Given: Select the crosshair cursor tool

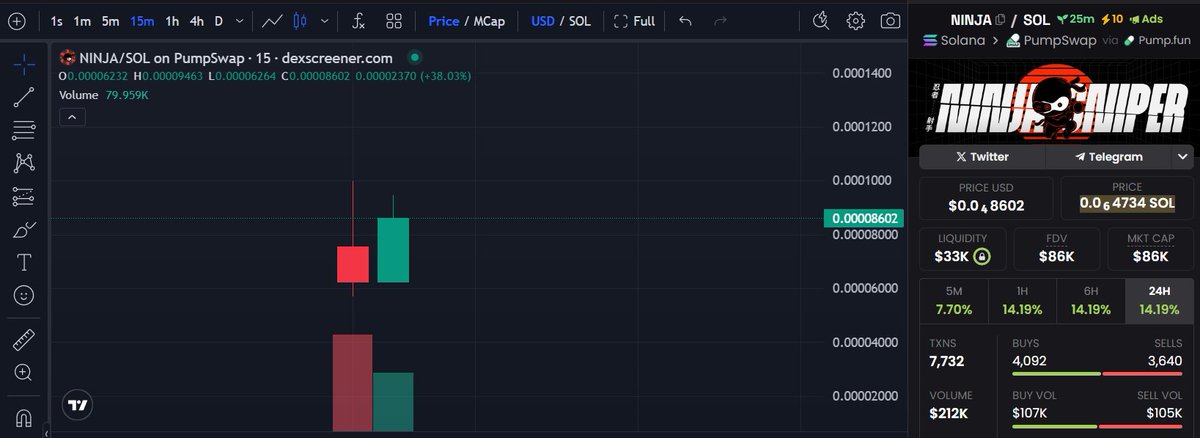Looking at the screenshot, I should click(24, 64).
